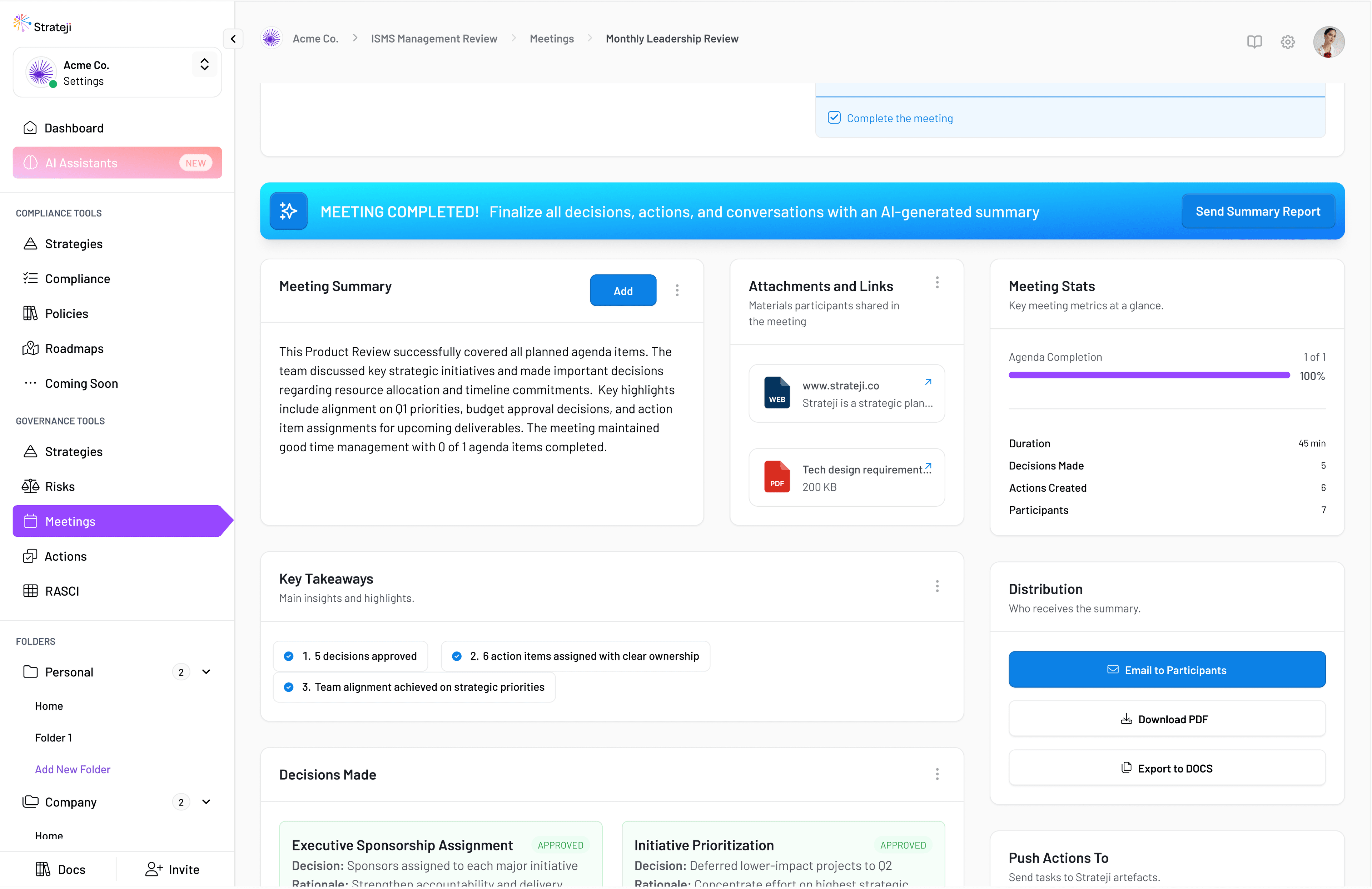
Task: Expand the Personal folder
Action: click(207, 672)
